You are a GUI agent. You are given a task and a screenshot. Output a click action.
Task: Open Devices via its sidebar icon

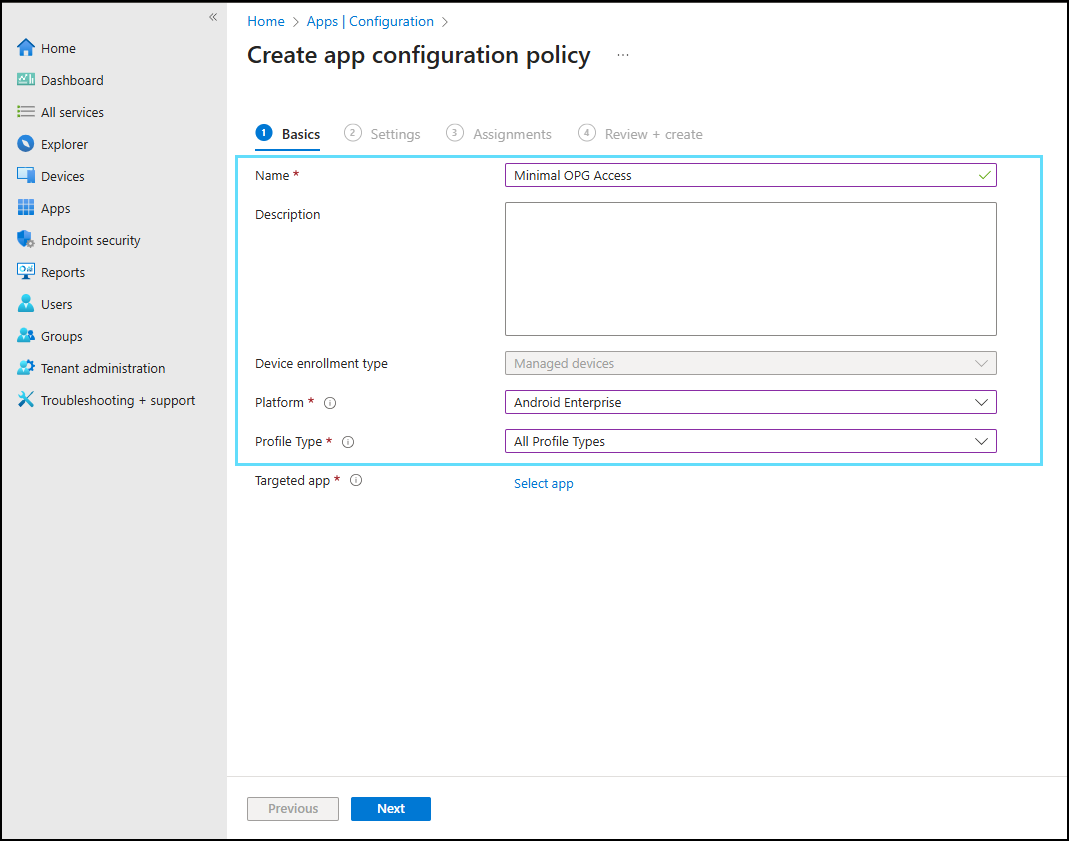click(26, 176)
